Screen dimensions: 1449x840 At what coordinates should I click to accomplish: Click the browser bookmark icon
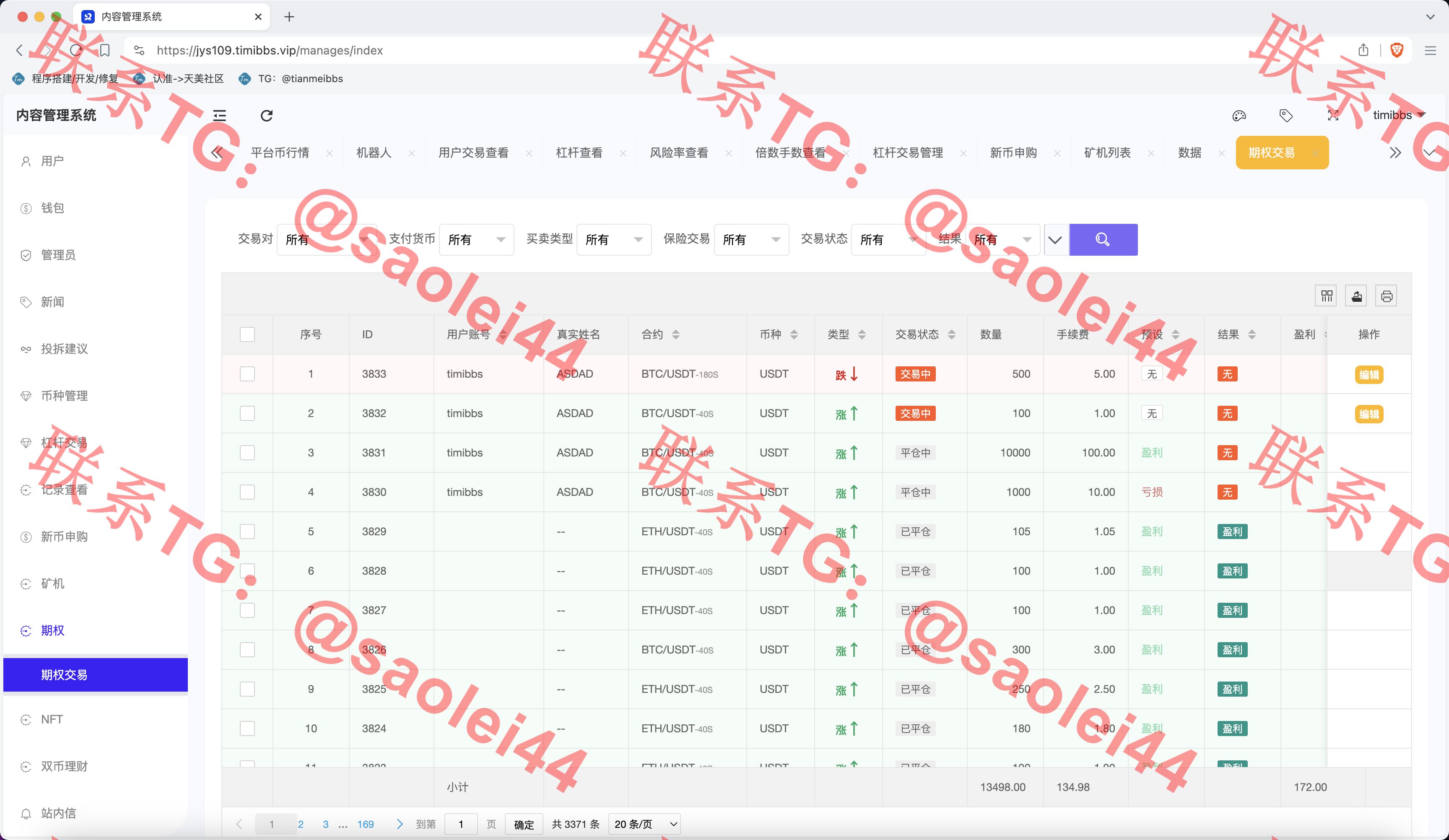coord(105,51)
